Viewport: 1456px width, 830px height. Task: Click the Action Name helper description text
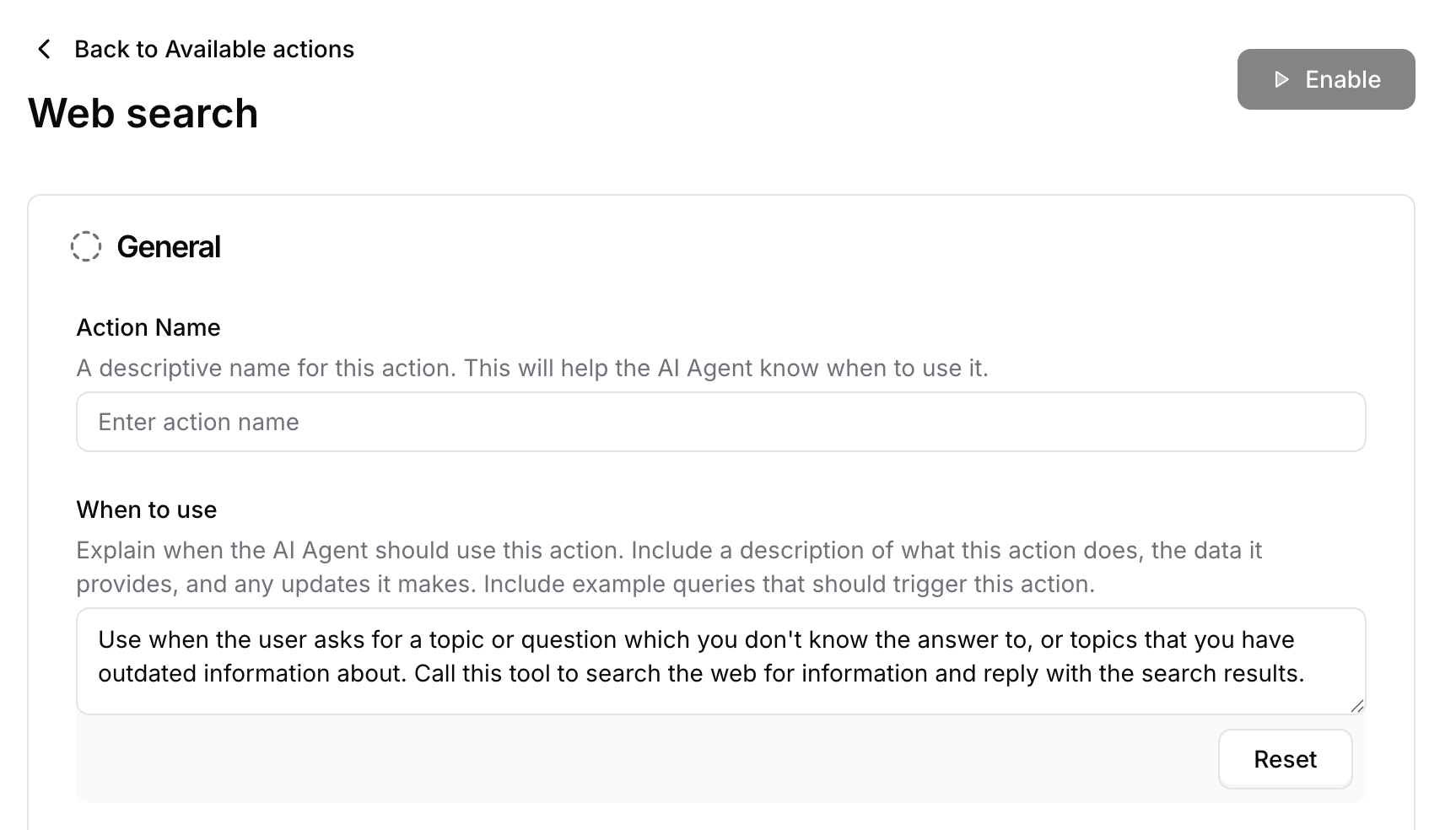pos(532,368)
